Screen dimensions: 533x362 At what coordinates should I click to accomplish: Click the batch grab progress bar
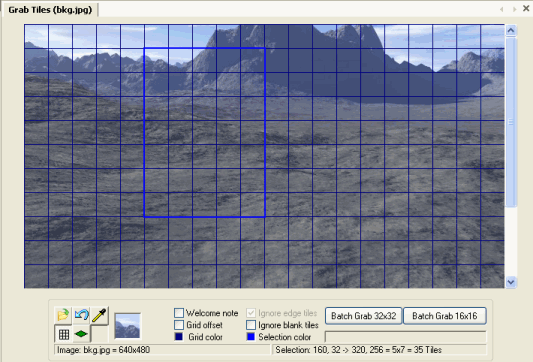click(x=406, y=337)
